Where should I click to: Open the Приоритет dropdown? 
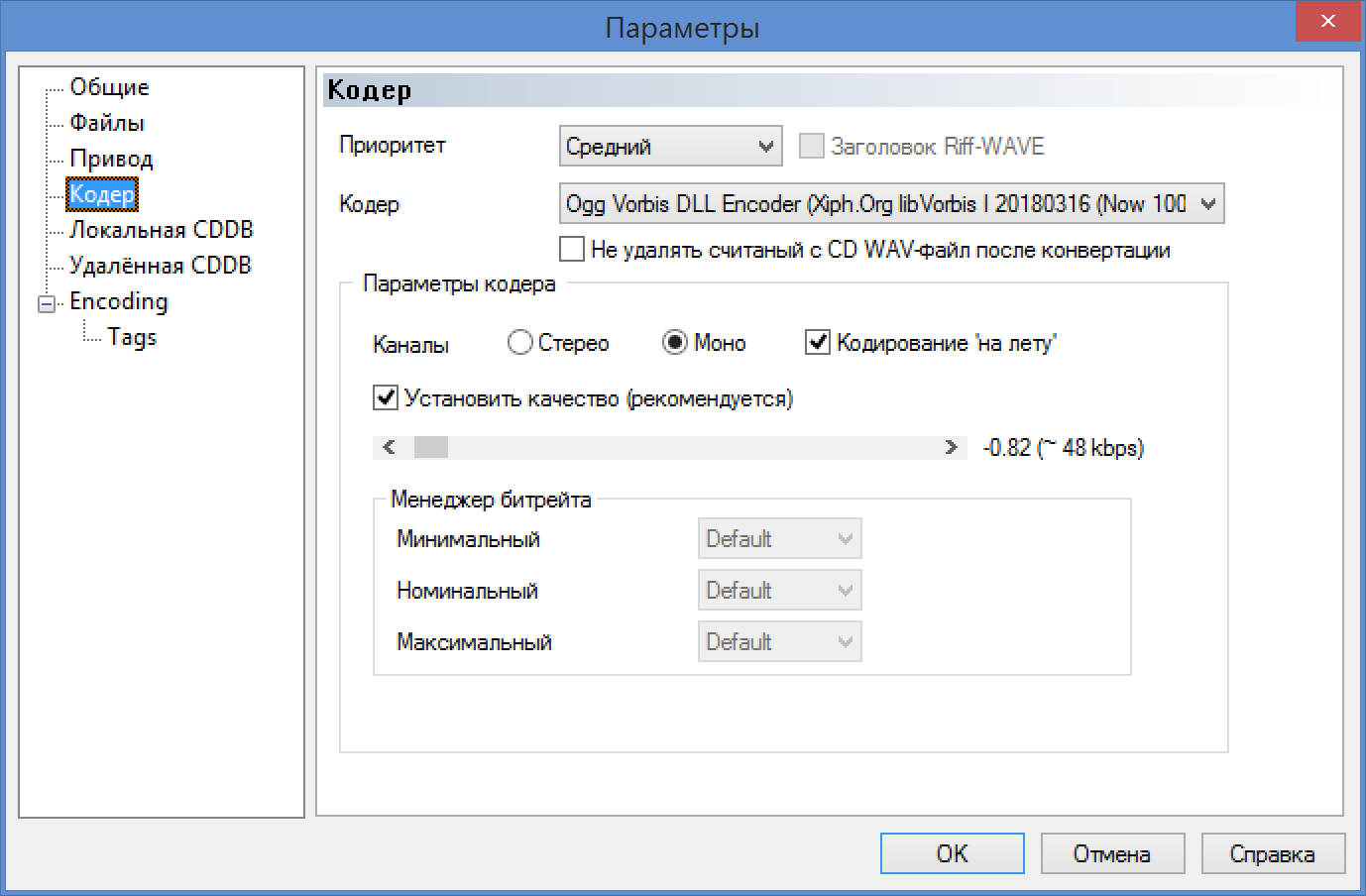(x=670, y=147)
